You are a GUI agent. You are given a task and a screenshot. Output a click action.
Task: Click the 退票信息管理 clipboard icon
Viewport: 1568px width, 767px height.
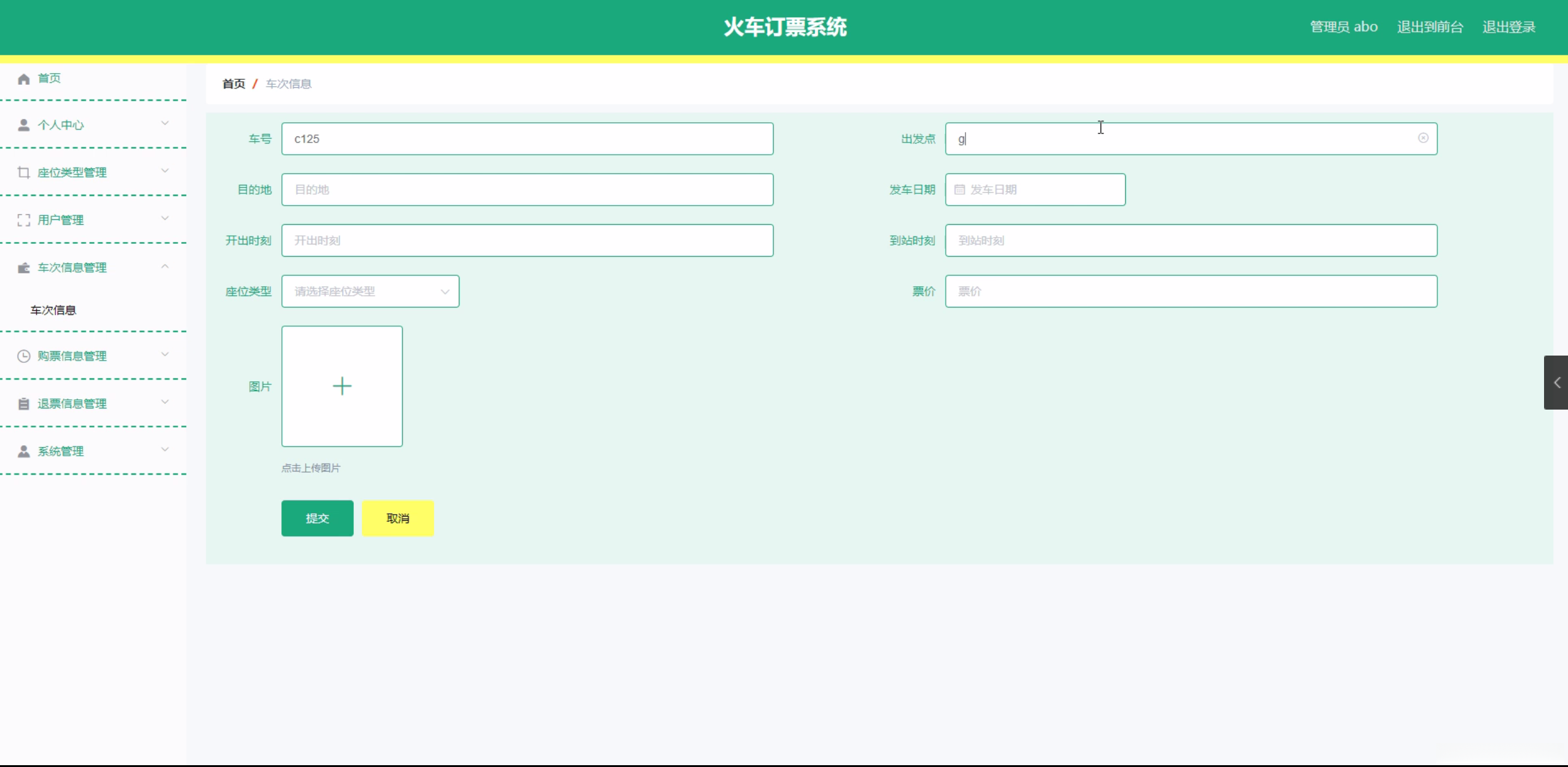(23, 404)
